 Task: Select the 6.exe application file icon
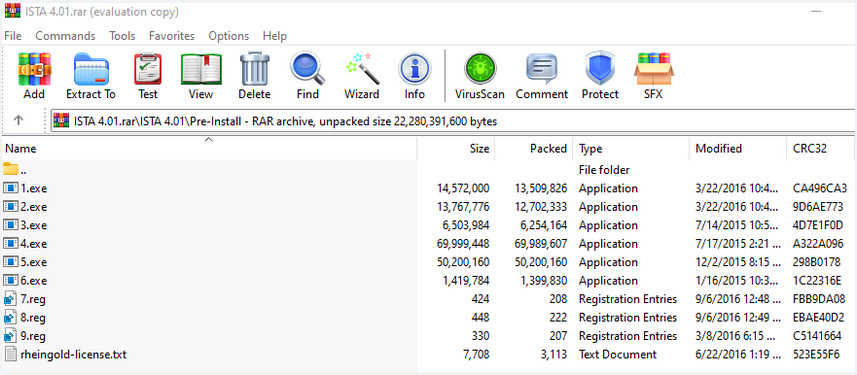(11, 281)
